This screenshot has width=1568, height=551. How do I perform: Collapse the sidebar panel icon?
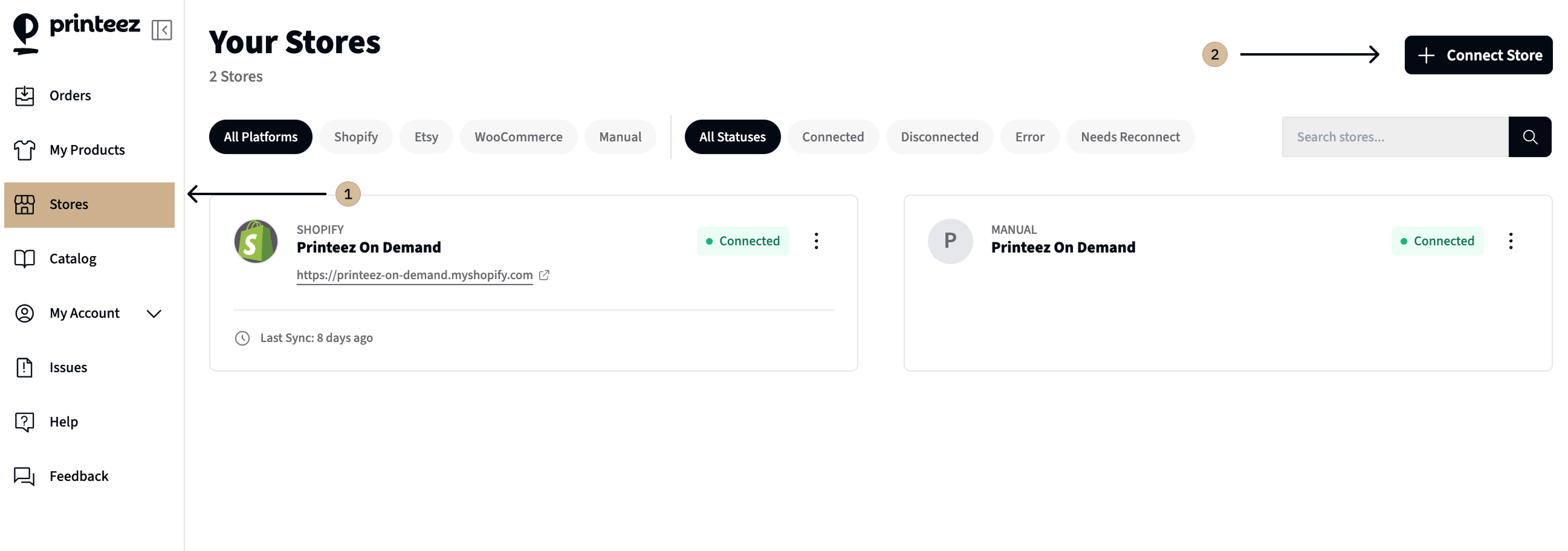[162, 30]
